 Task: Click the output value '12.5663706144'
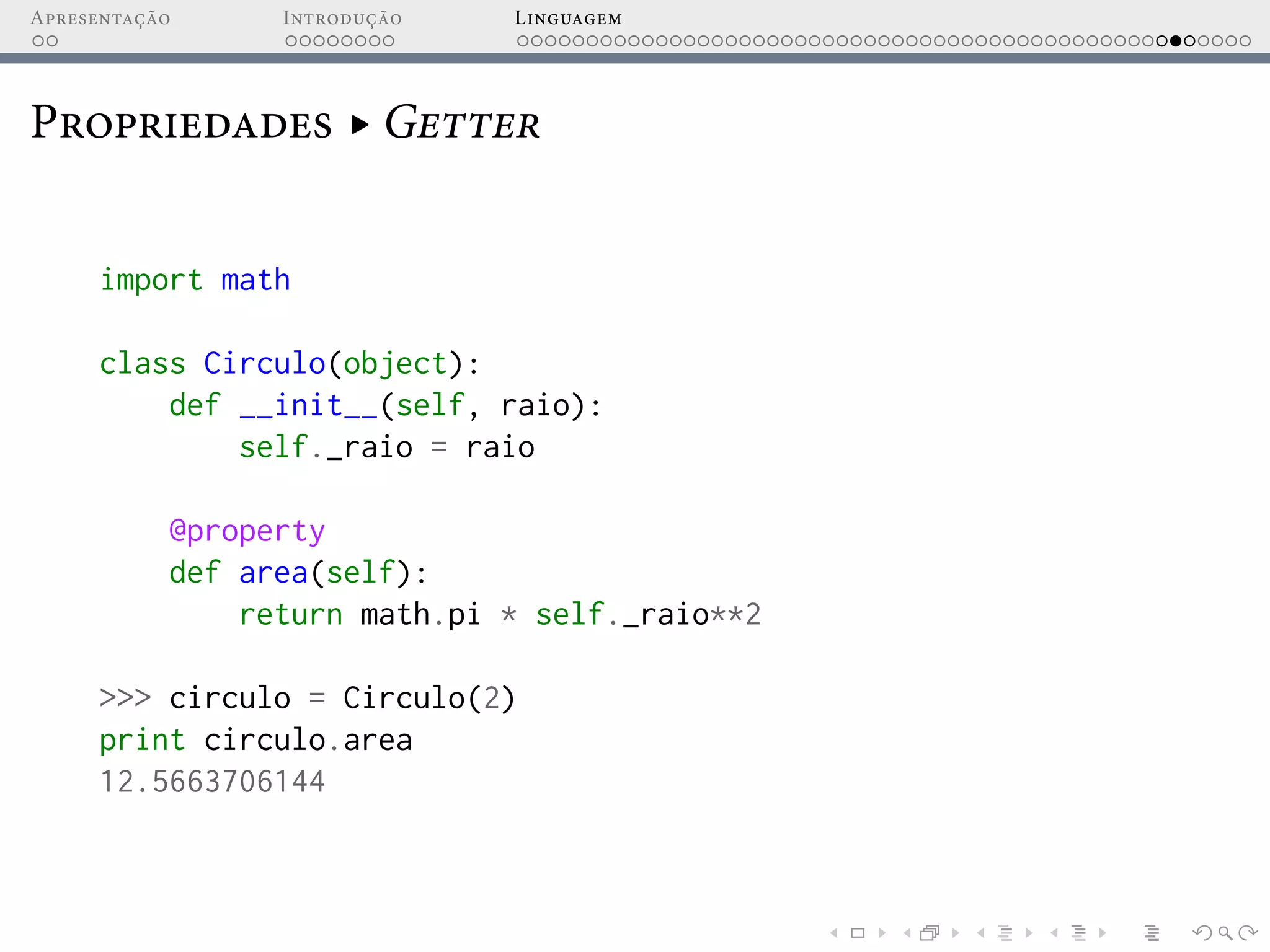coord(212,782)
